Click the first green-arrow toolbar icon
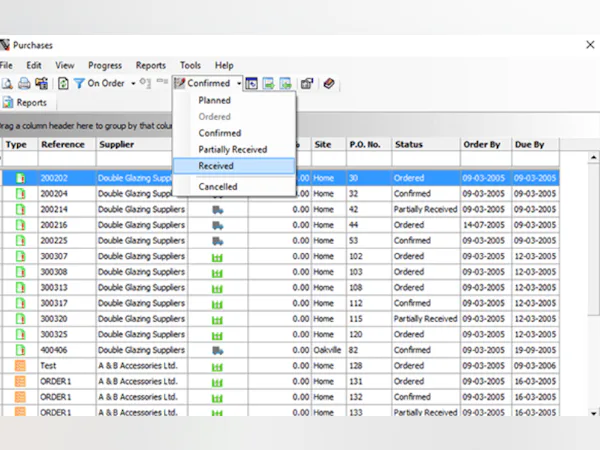Screen dimensions: 600x450 269,83
